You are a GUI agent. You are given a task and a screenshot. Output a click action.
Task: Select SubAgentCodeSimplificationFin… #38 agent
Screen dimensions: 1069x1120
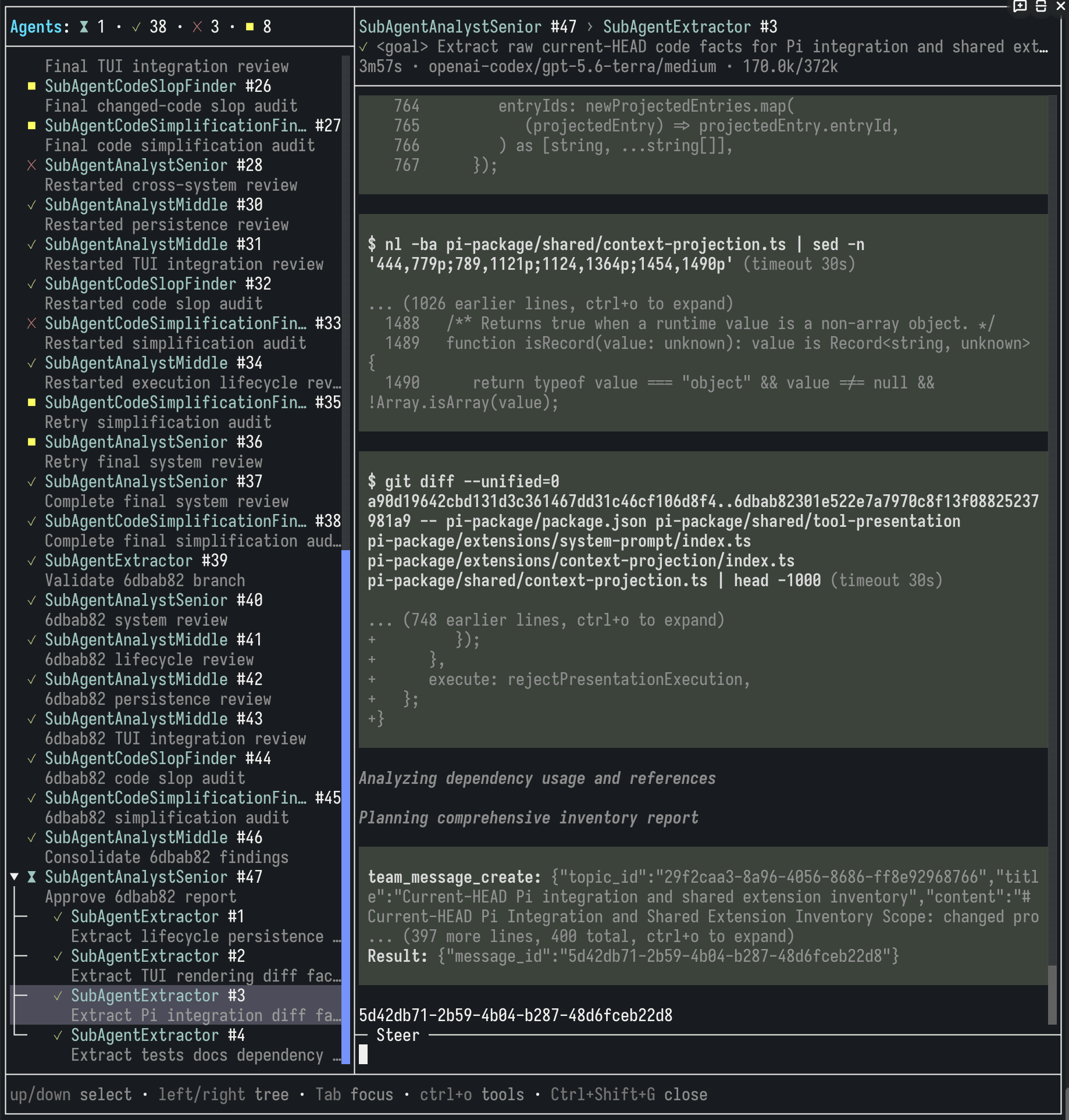[193, 521]
